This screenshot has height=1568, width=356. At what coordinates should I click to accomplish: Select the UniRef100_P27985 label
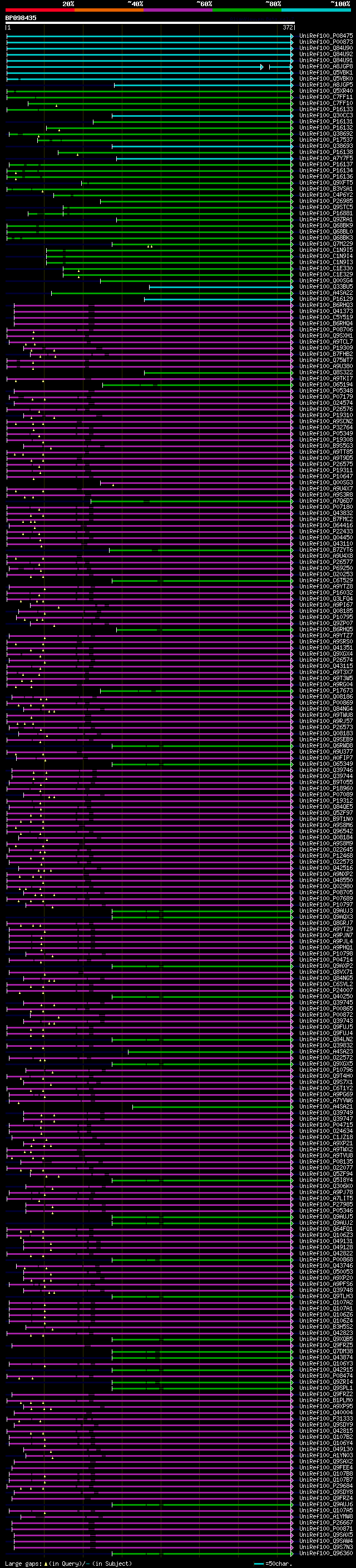325,1204
